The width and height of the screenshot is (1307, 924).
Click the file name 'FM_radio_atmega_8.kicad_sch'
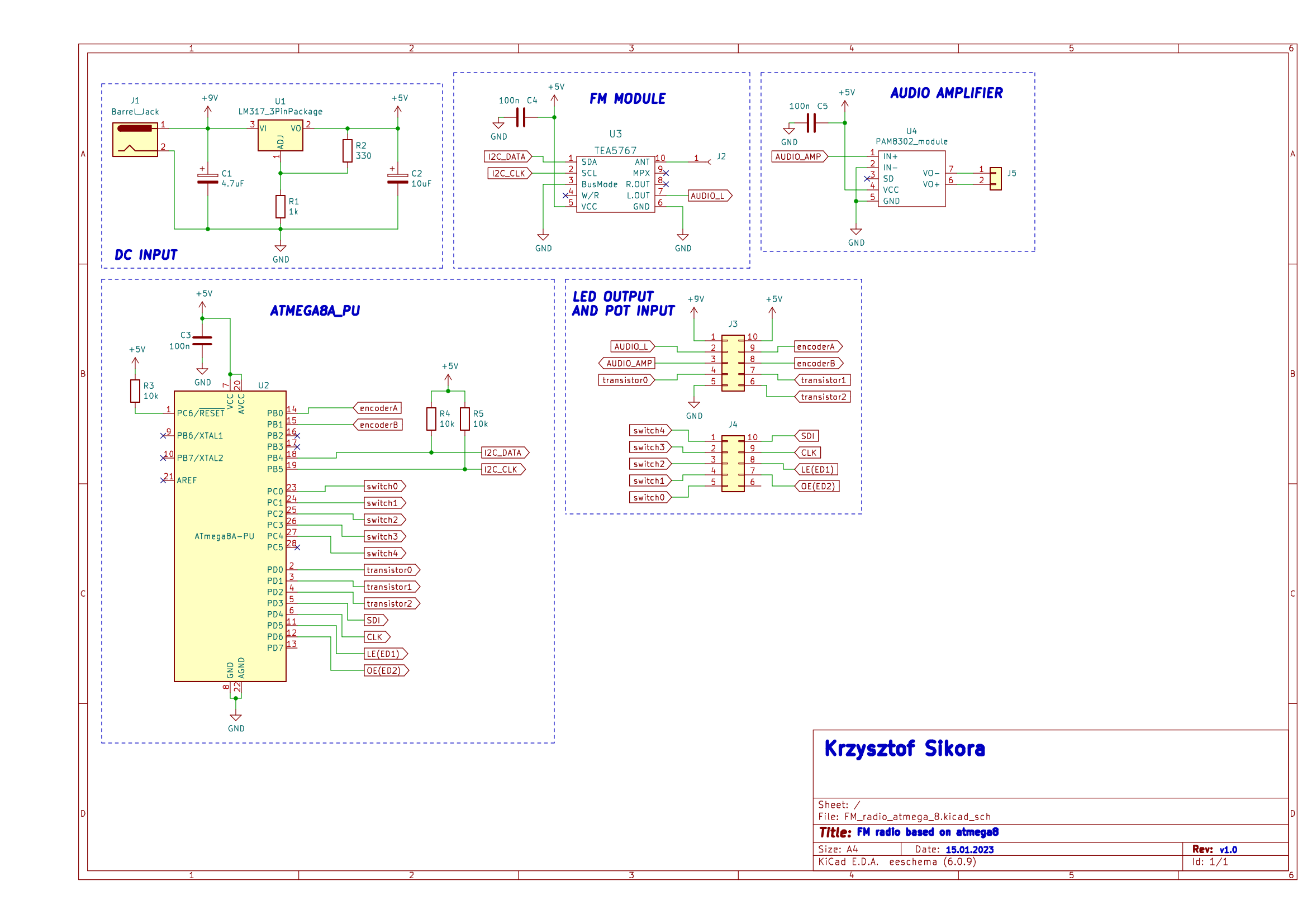tap(917, 817)
